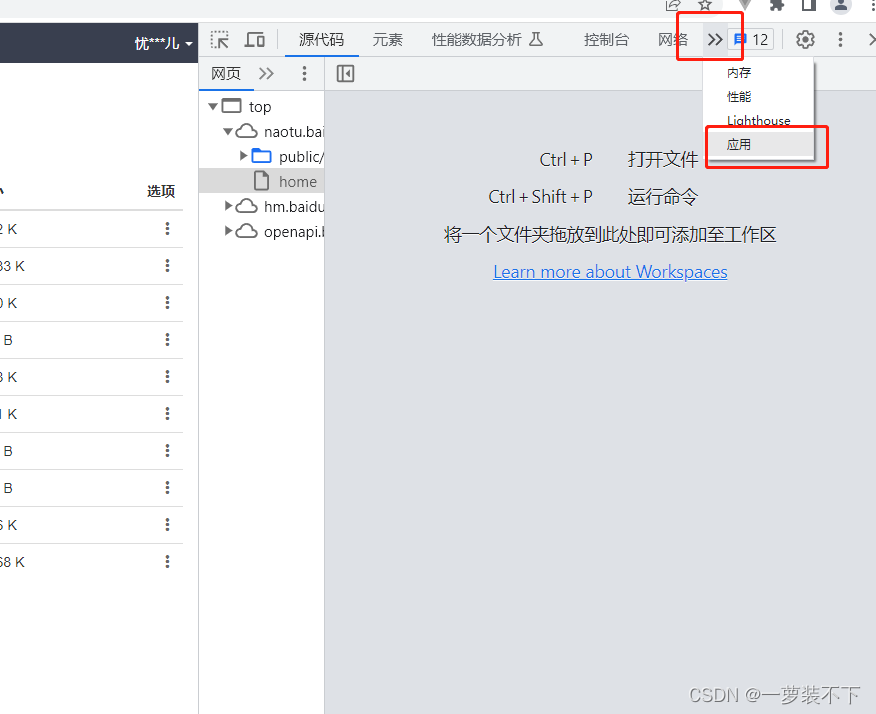Open the user account dropdown in page header
This screenshot has width=876, height=714.
click(x=163, y=43)
